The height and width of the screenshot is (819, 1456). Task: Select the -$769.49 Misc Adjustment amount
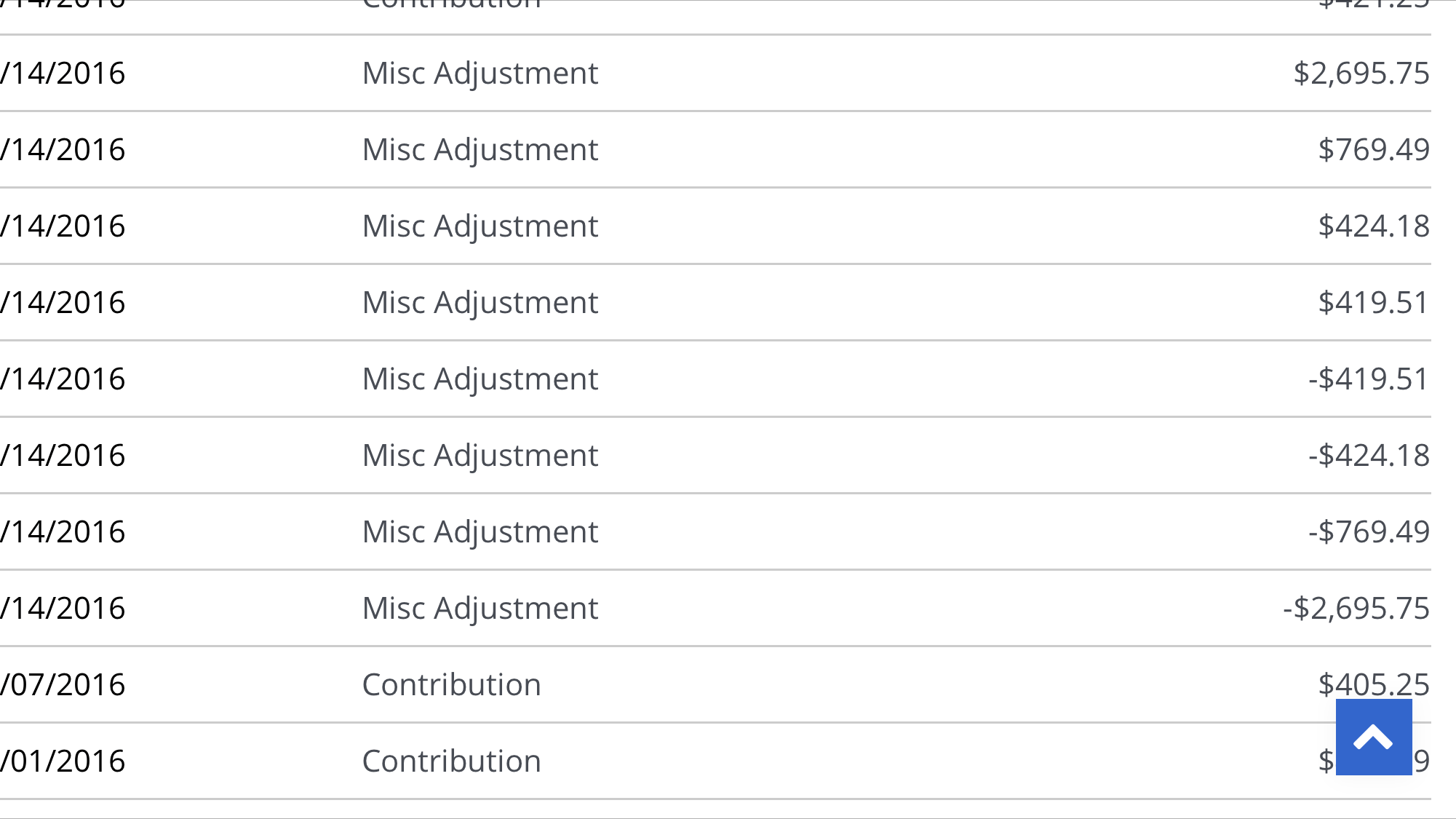click(1369, 531)
